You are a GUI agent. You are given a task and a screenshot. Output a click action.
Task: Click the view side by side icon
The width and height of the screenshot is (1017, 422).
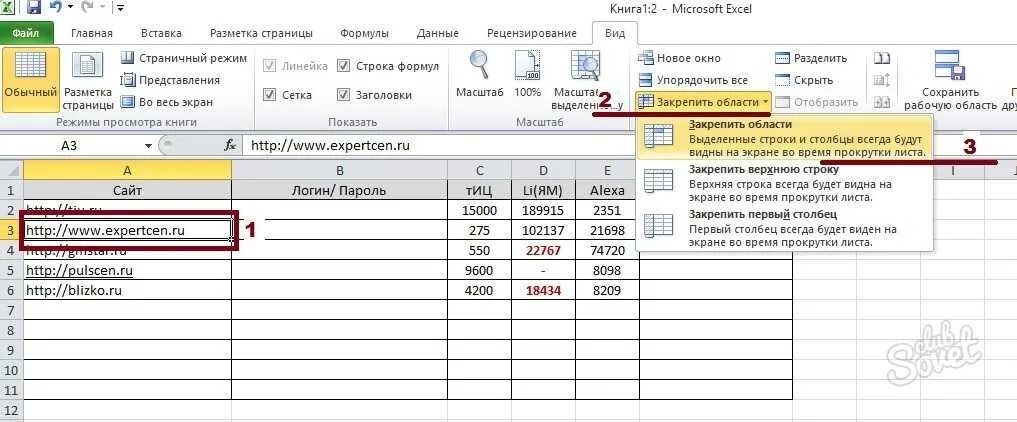click(x=881, y=58)
